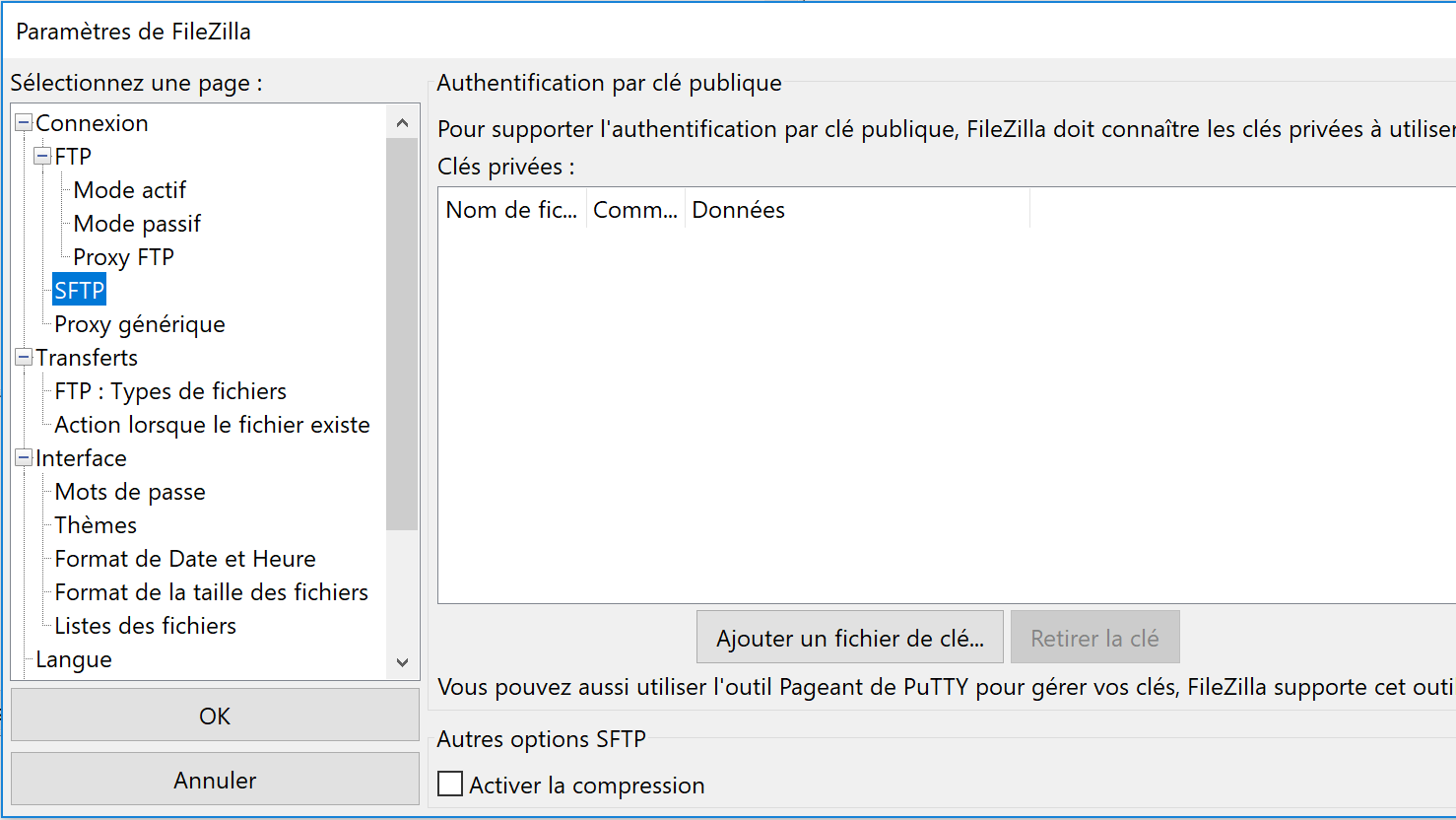1456x820 pixels.
Task: Select the Langue page
Action: [74, 659]
